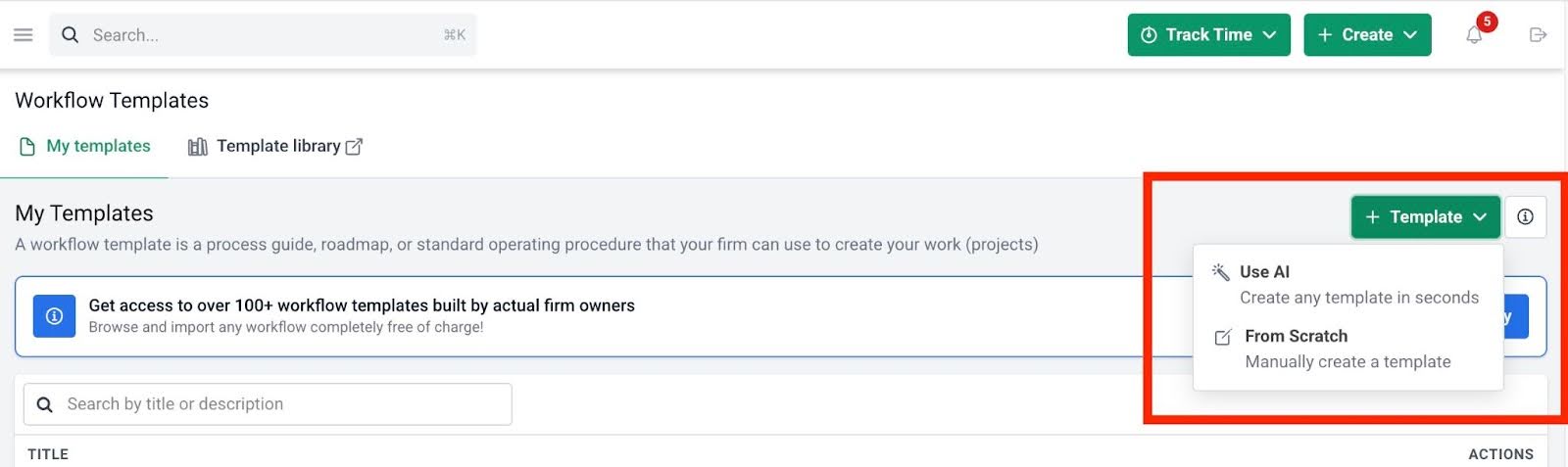The image size is (1568, 467).
Task: Click the blue info icon in banner
Action: [55, 316]
